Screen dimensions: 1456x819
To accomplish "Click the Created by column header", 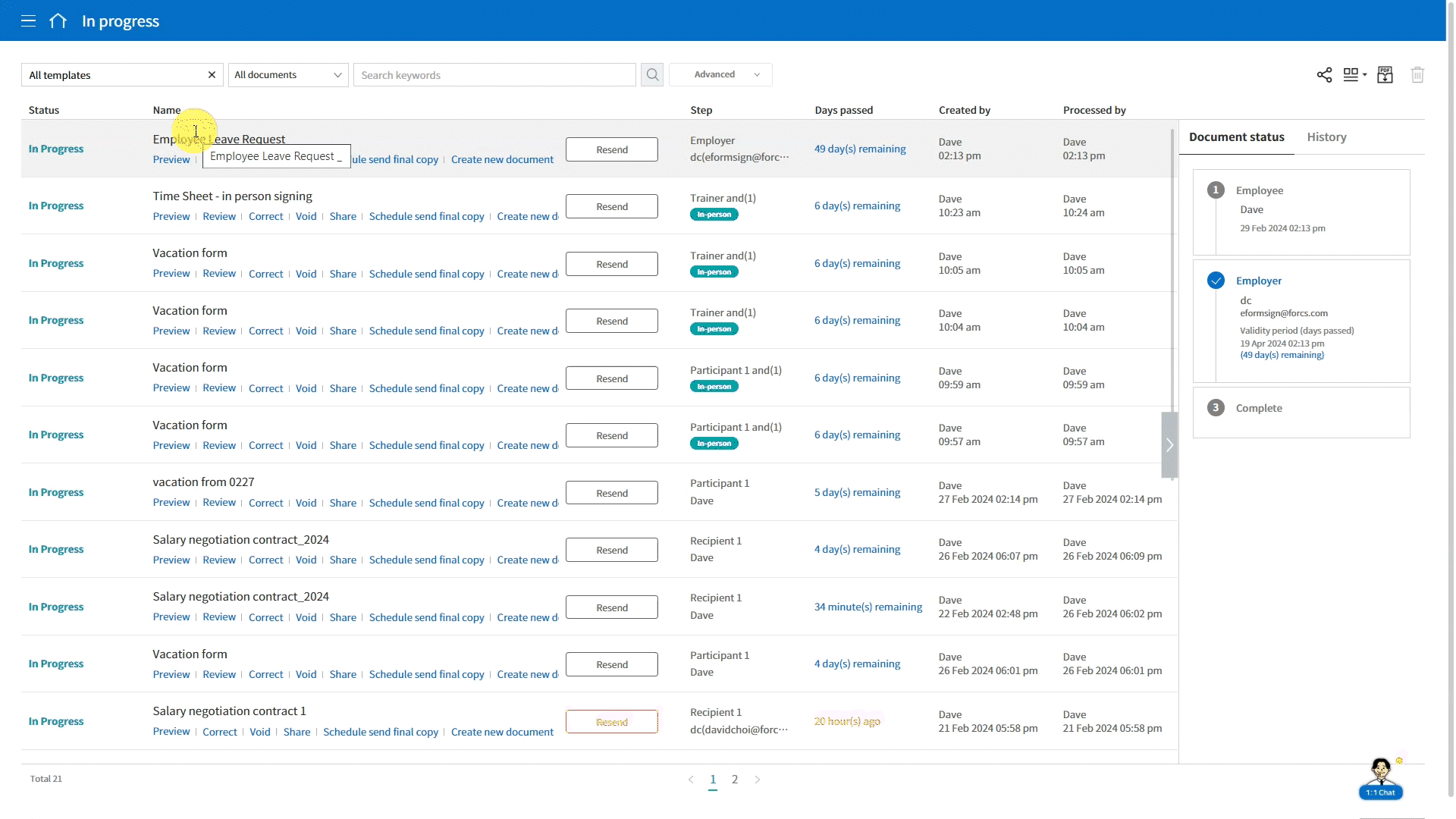I will coord(965,110).
